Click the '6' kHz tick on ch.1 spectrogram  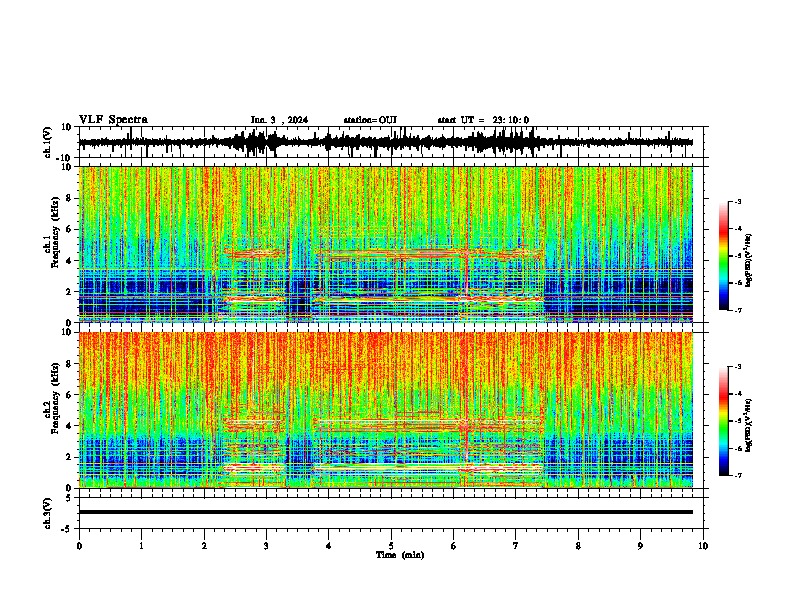tap(69, 229)
